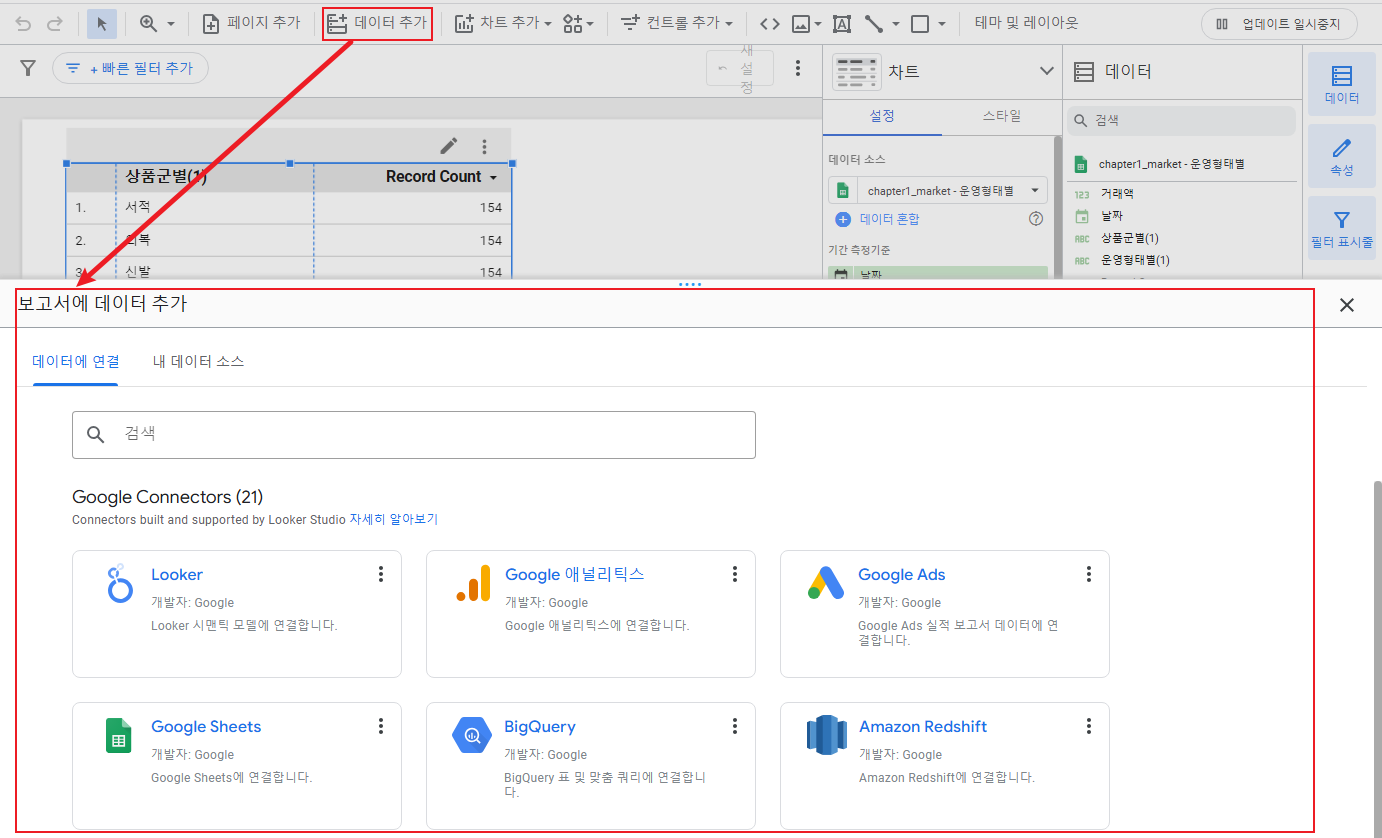Select the 운영형태별(1) field
The image size is (1382, 838).
(x=1135, y=260)
